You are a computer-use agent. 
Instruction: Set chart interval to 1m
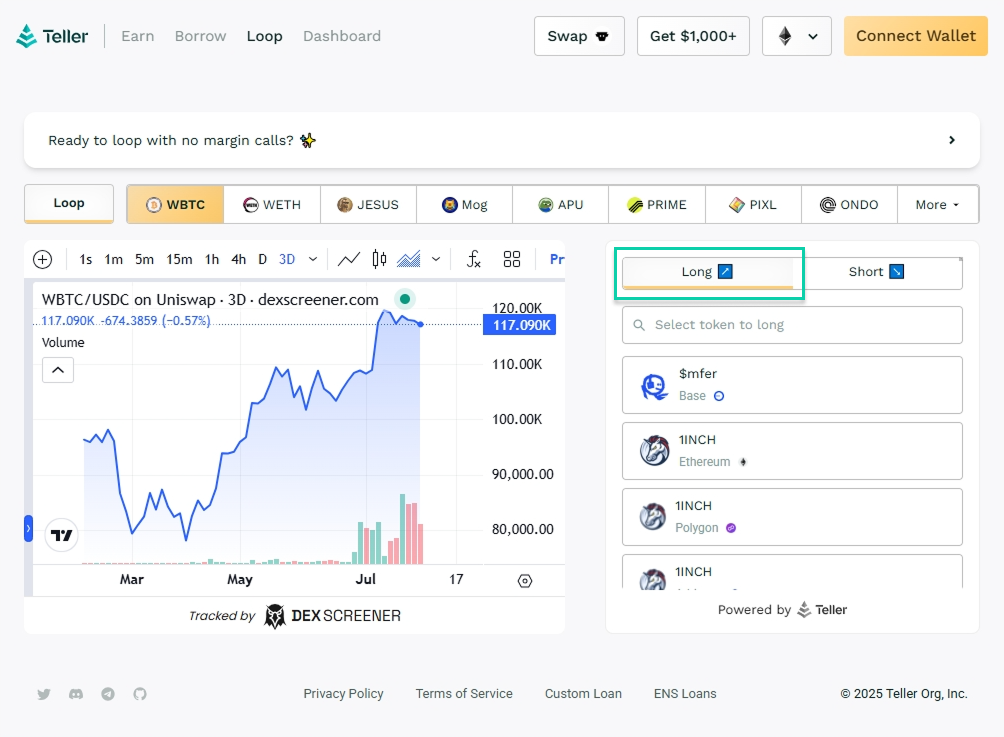click(x=114, y=259)
